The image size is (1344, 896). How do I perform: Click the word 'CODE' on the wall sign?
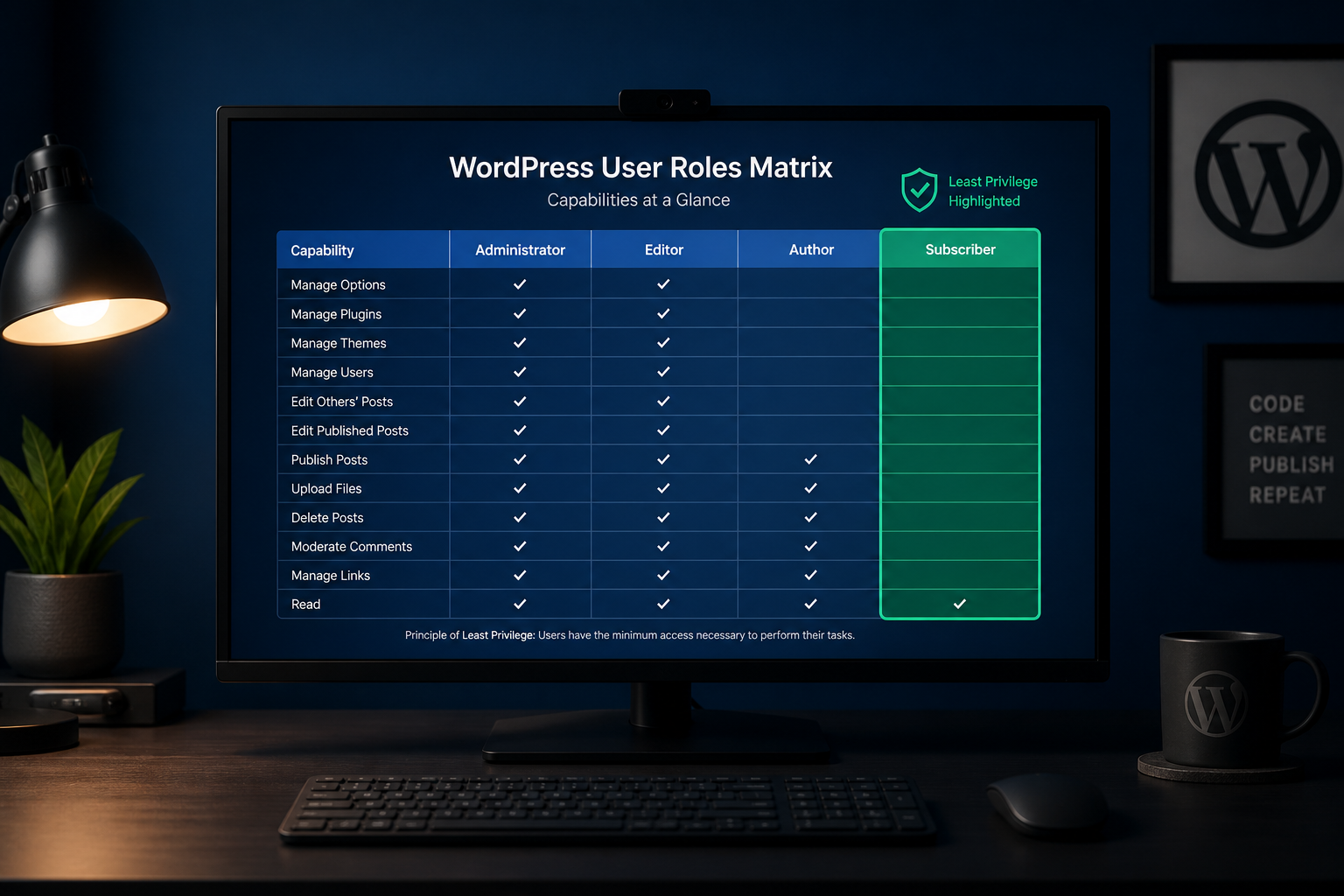1277,404
